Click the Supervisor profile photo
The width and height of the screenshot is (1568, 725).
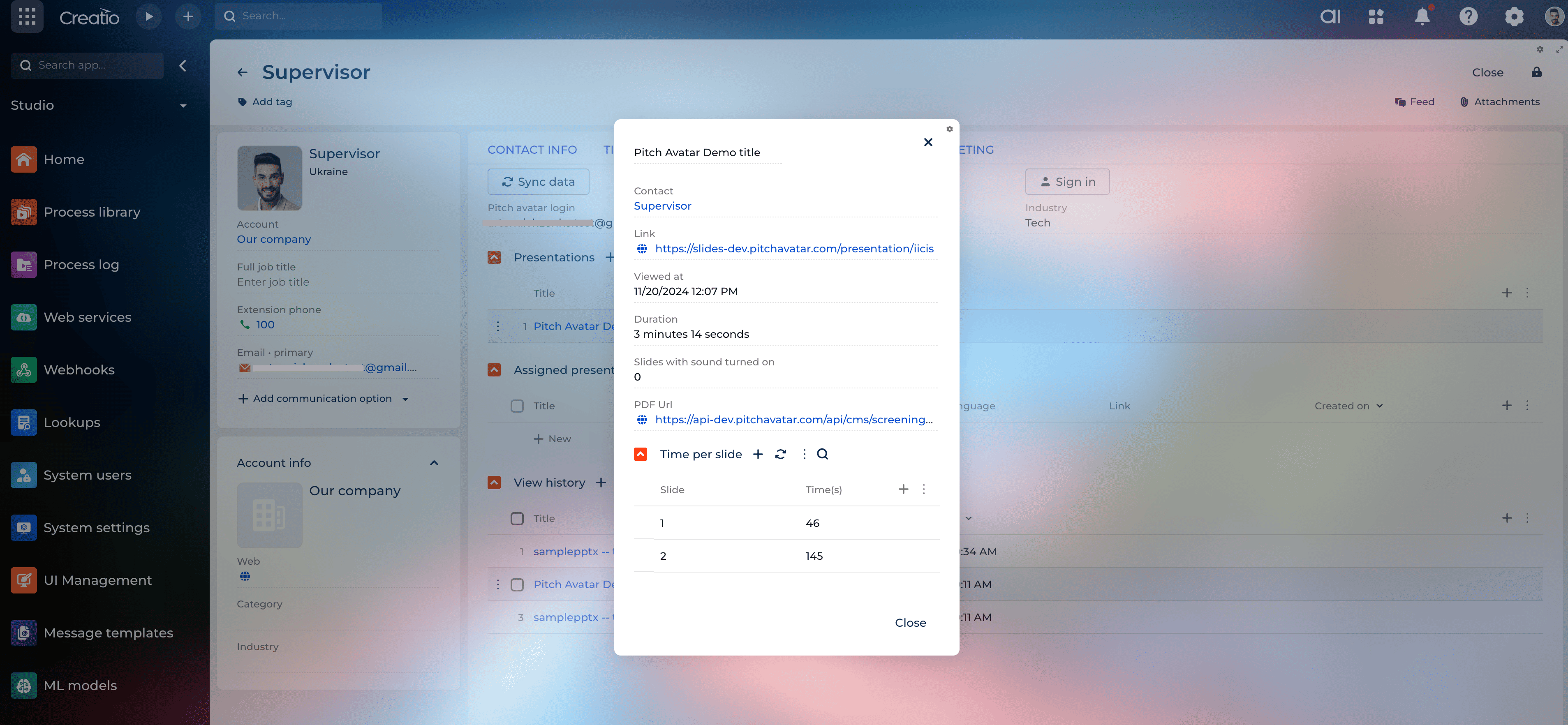tap(269, 178)
